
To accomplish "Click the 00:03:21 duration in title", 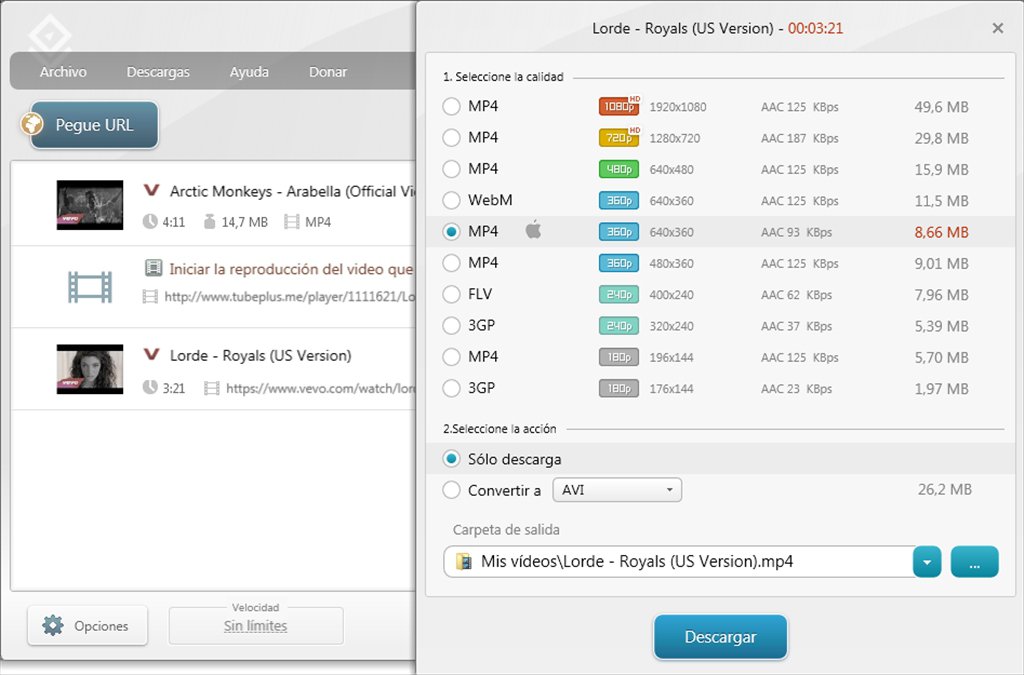I will [815, 29].
